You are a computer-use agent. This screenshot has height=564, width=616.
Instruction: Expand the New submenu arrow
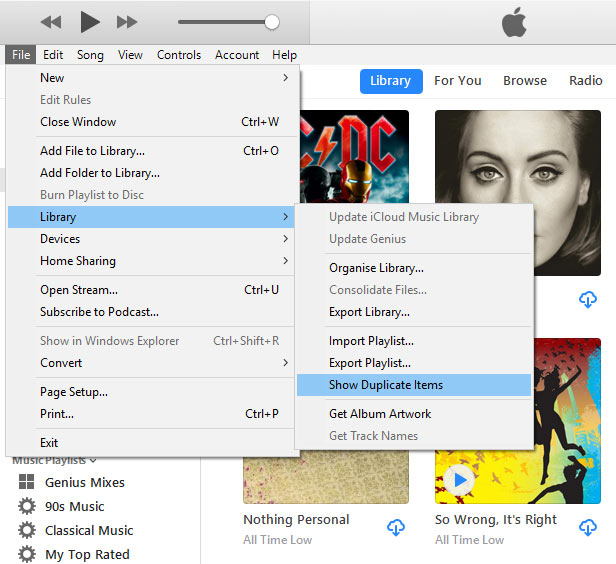click(286, 78)
